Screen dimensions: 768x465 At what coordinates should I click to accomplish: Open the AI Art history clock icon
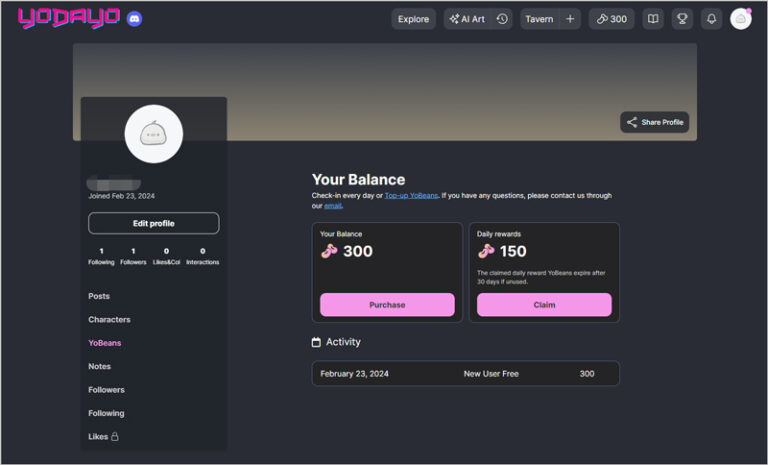pyautogui.click(x=502, y=19)
